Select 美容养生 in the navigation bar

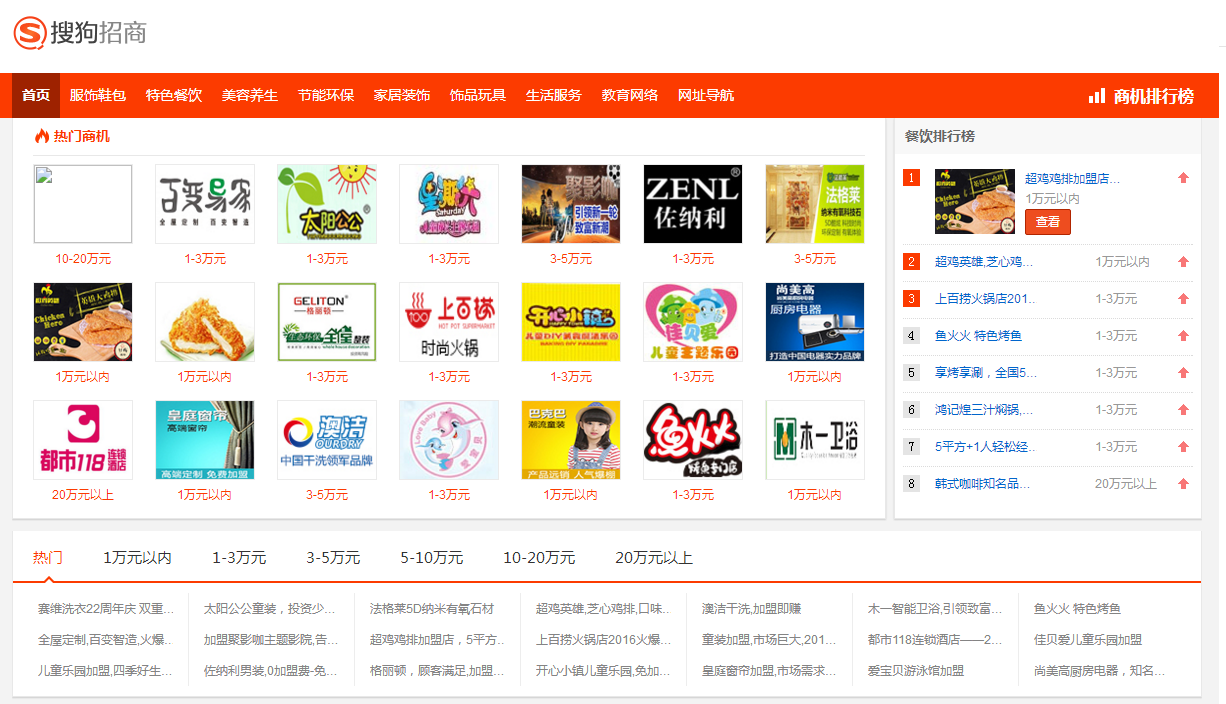pyautogui.click(x=250, y=95)
